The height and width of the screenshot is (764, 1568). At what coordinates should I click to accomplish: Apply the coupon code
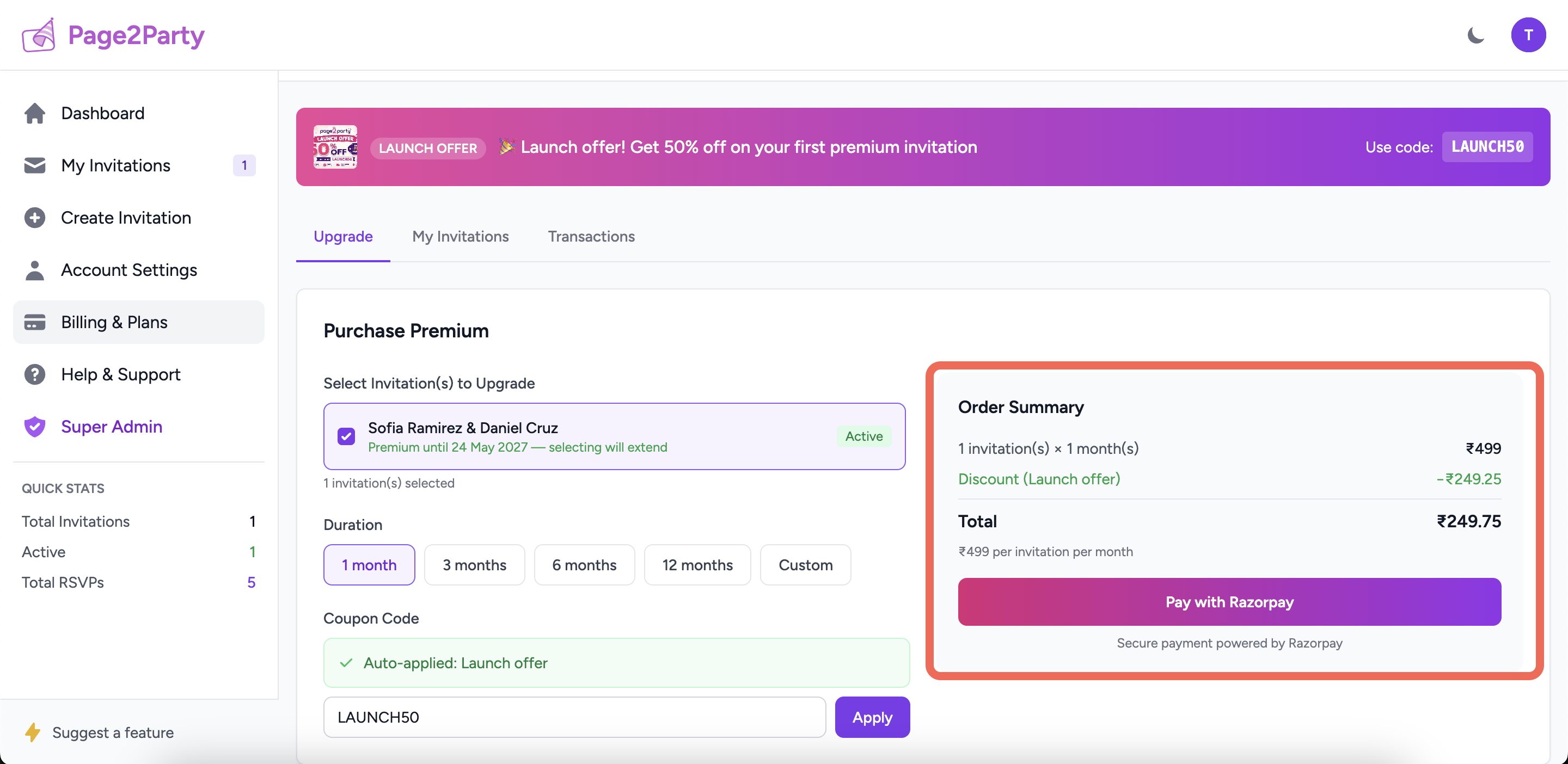coord(872,717)
